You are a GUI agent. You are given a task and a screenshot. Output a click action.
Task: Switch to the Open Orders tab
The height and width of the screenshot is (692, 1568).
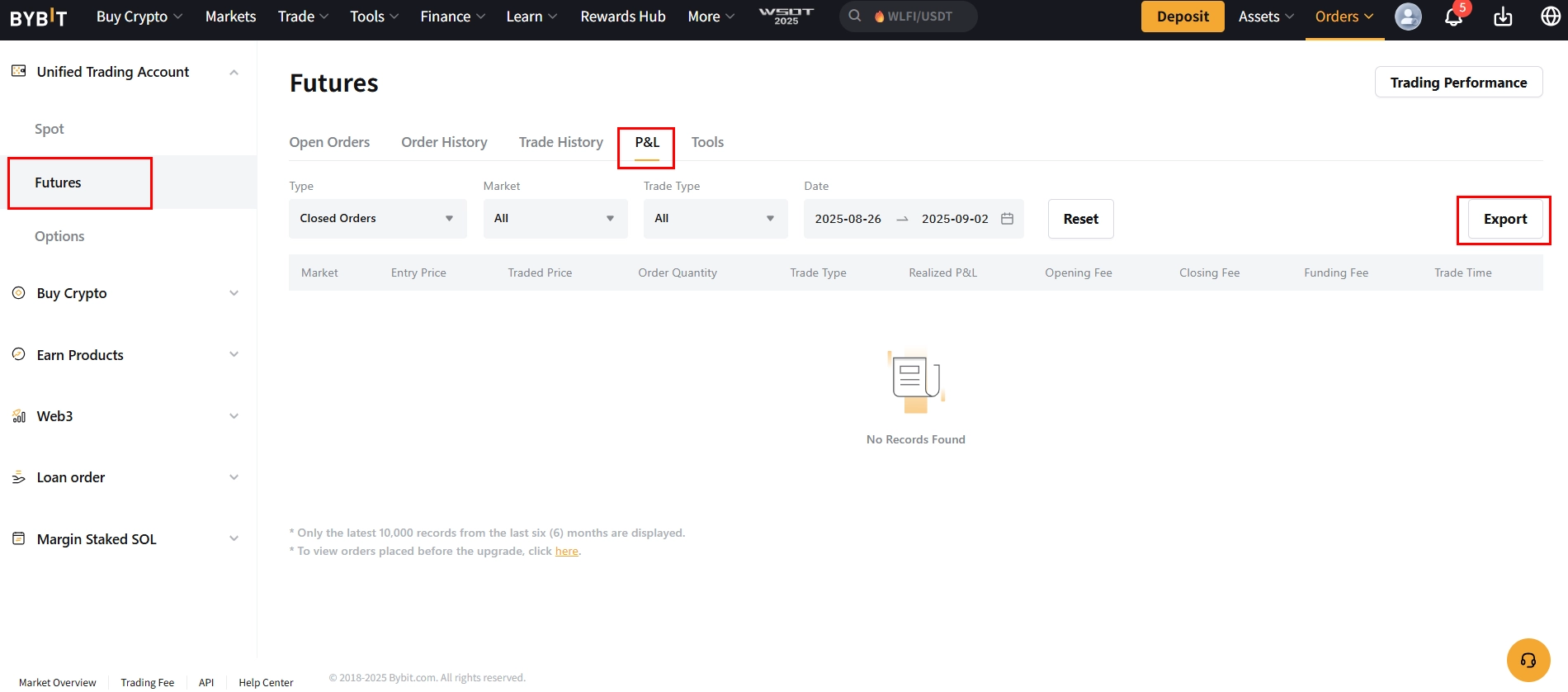[329, 142]
